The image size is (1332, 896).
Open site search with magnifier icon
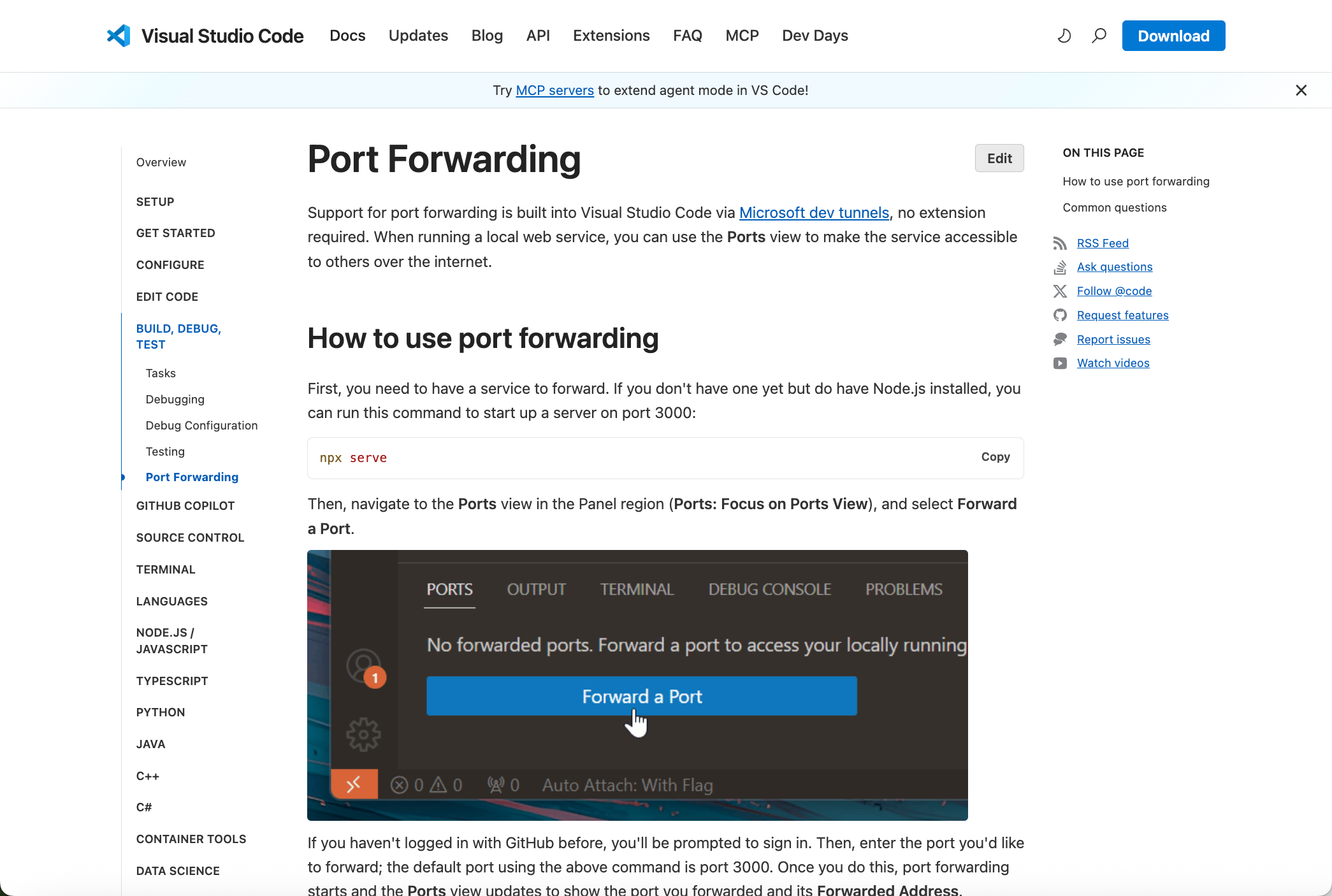point(1099,36)
